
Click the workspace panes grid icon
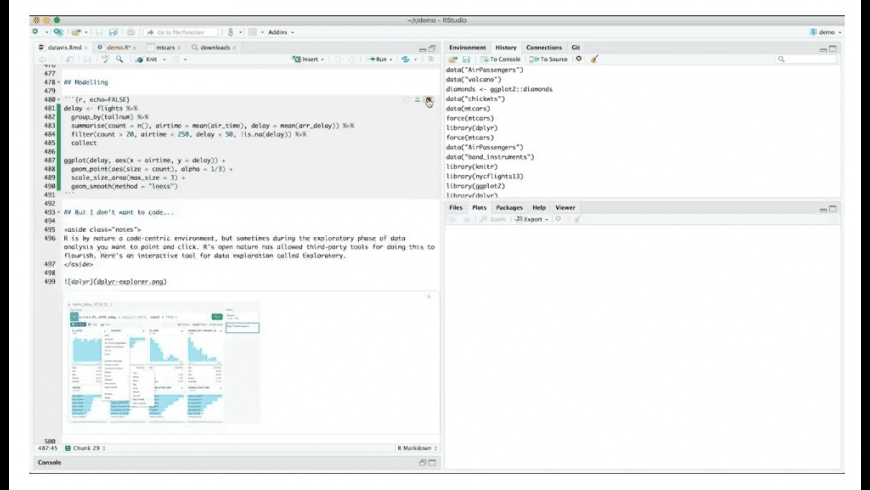(x=252, y=32)
